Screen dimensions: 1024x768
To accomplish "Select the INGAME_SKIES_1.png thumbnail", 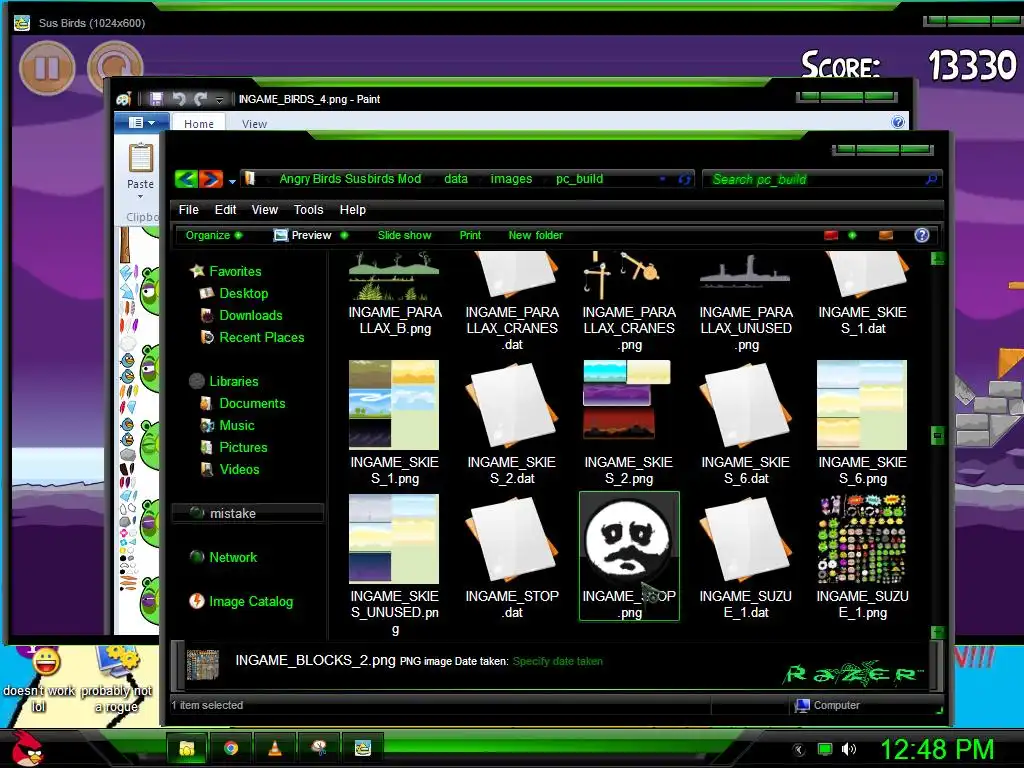I will pos(394,405).
